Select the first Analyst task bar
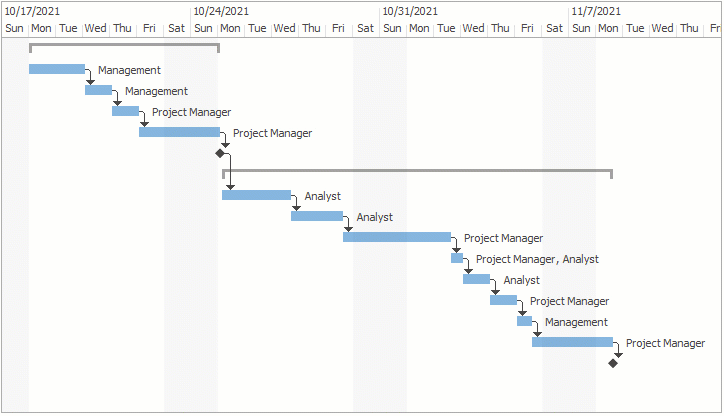This screenshot has width=724, height=416. [x=256, y=195]
